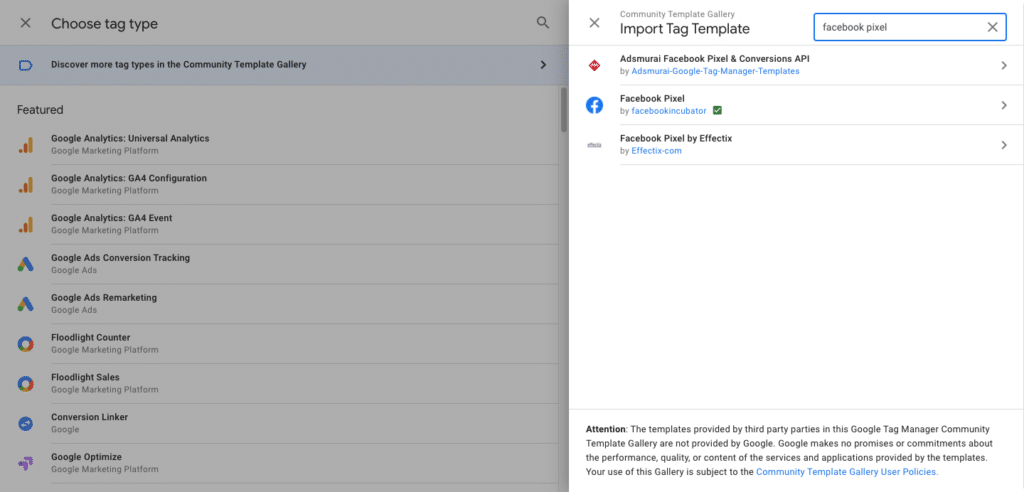The height and width of the screenshot is (492, 1024).
Task: Click the green verified badge beside facebookincubator
Action: [717, 111]
